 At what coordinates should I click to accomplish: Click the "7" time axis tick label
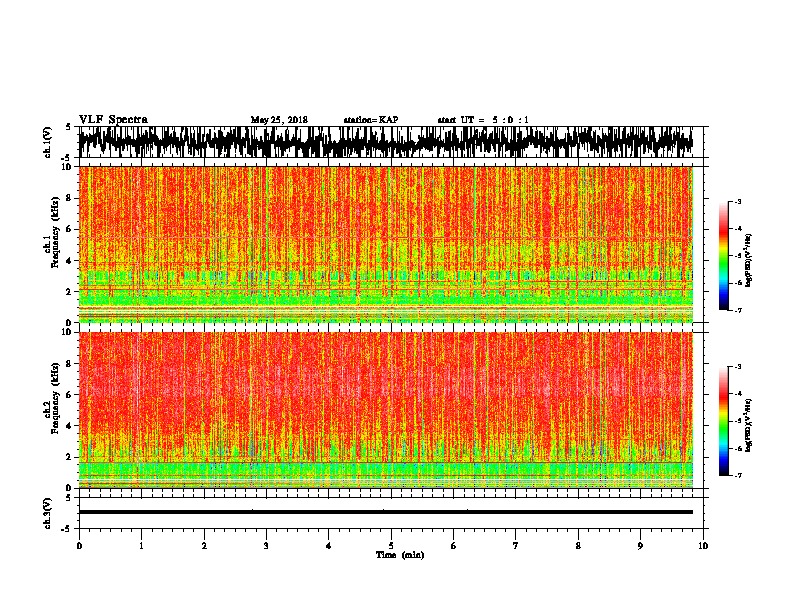coord(516,546)
